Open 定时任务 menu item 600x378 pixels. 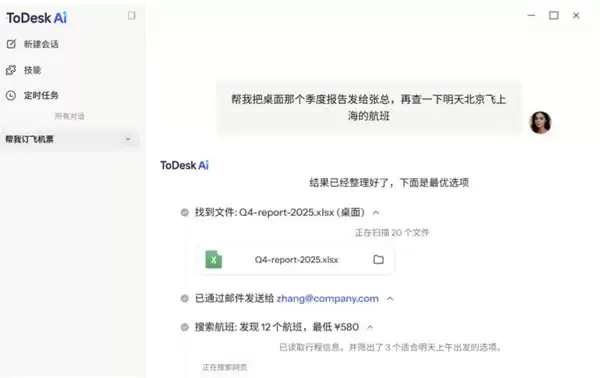pyautogui.click(x=41, y=95)
